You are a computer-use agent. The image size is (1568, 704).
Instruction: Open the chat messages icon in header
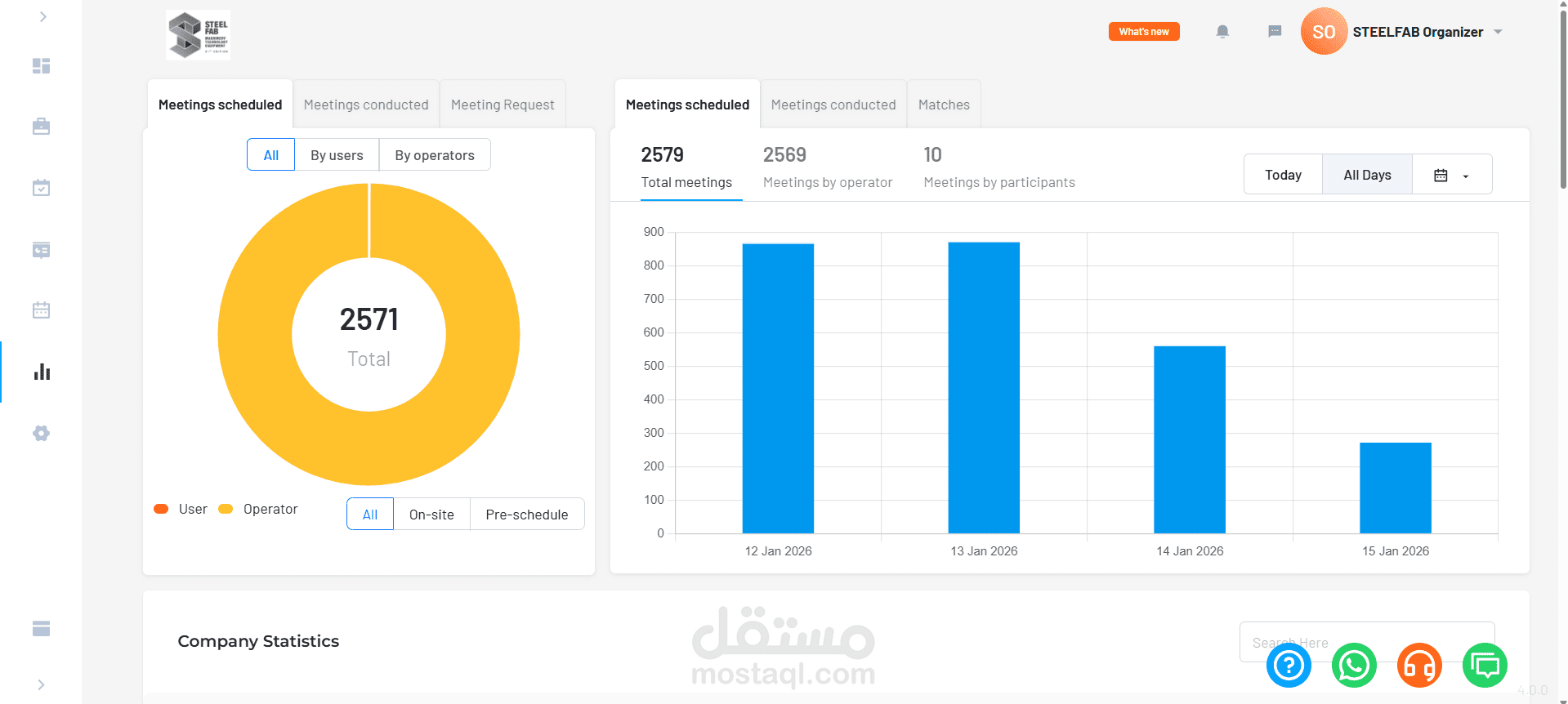pos(1275,32)
